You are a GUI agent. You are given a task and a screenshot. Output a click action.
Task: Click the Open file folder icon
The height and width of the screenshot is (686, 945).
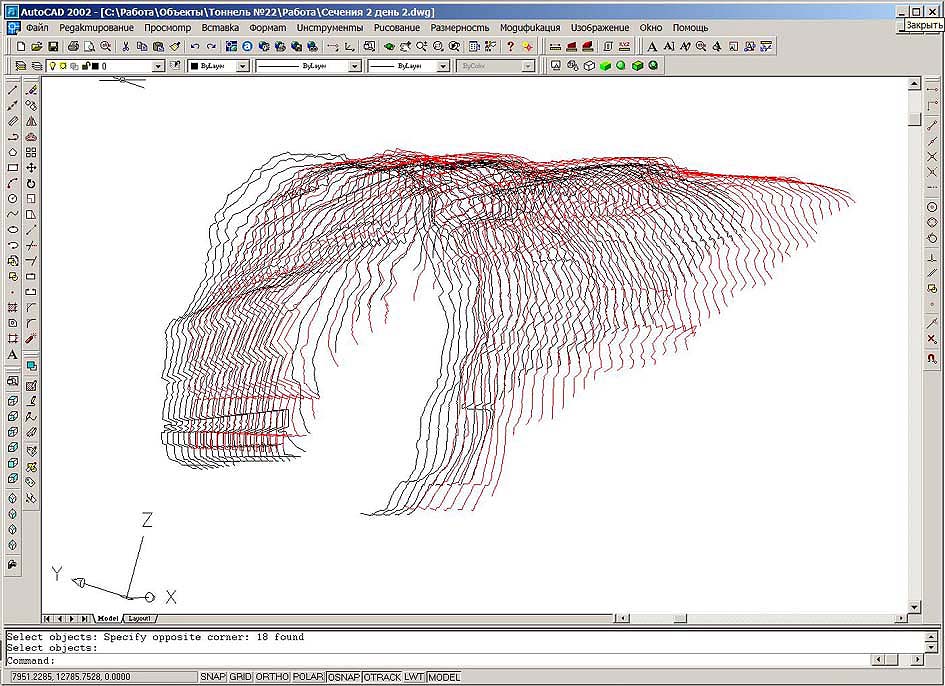pos(37,46)
